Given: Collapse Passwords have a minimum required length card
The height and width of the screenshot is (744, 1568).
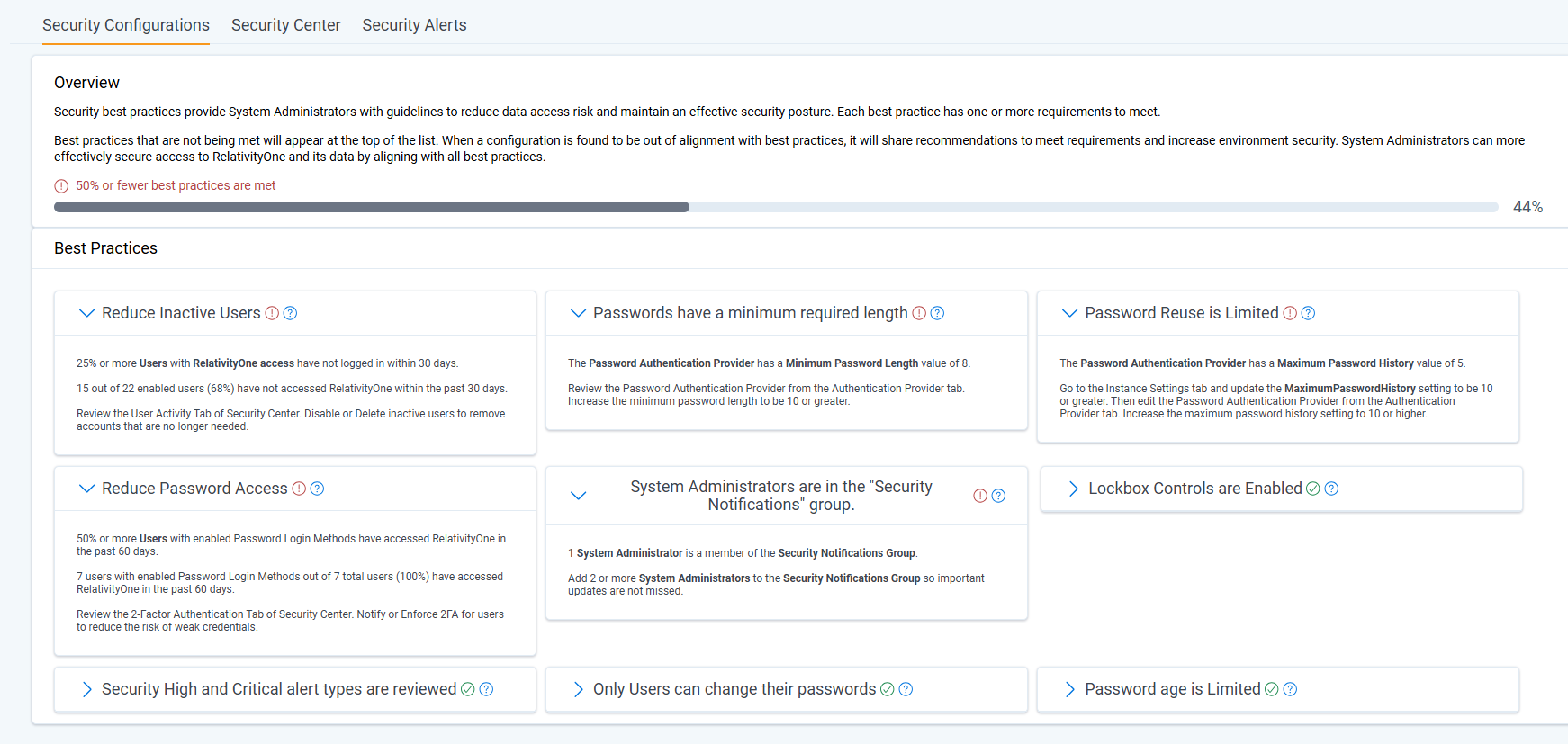Looking at the screenshot, I should point(578,313).
